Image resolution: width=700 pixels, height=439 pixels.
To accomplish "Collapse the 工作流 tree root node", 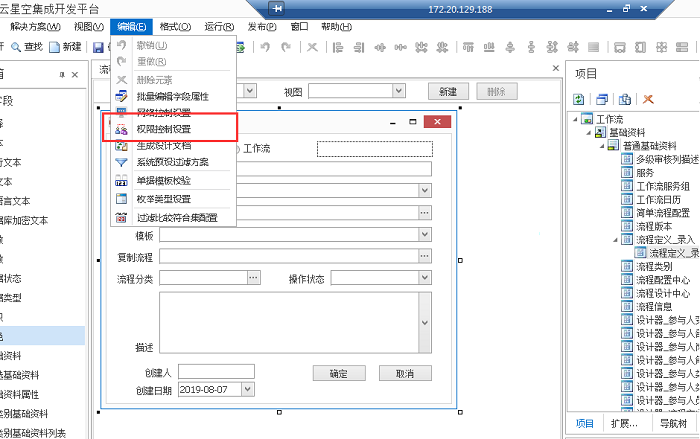I will (x=575, y=119).
